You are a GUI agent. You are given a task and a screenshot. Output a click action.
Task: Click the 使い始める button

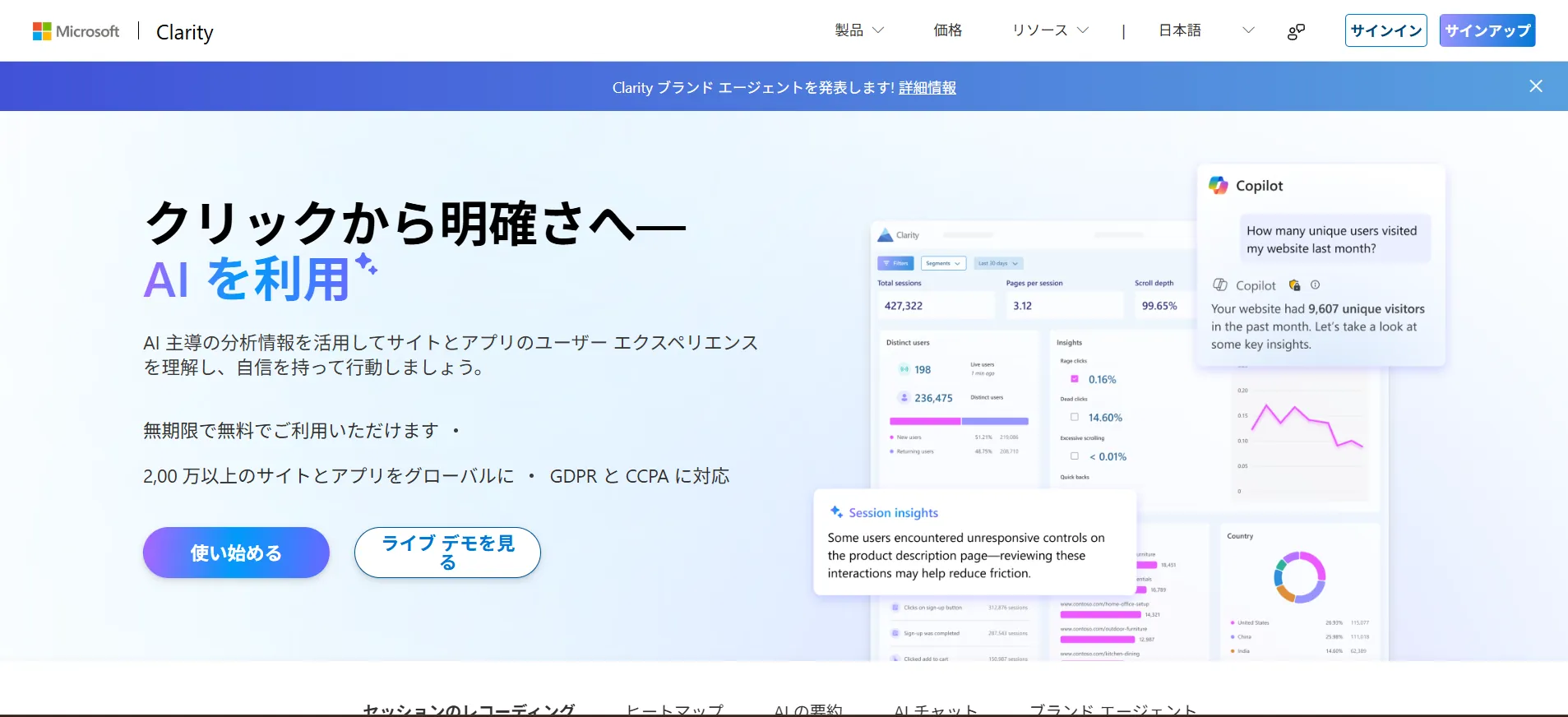point(236,553)
